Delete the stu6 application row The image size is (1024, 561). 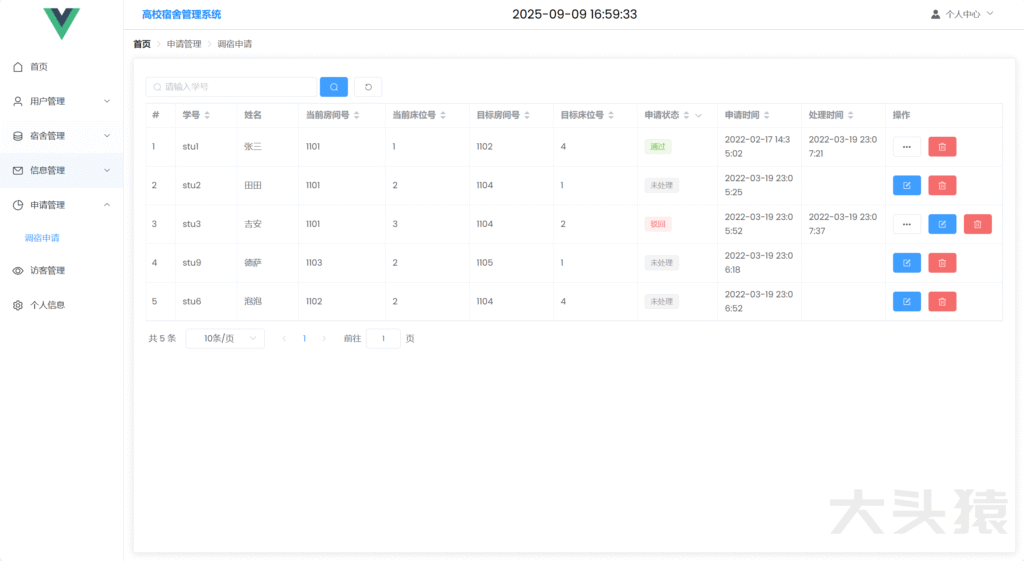point(942,301)
